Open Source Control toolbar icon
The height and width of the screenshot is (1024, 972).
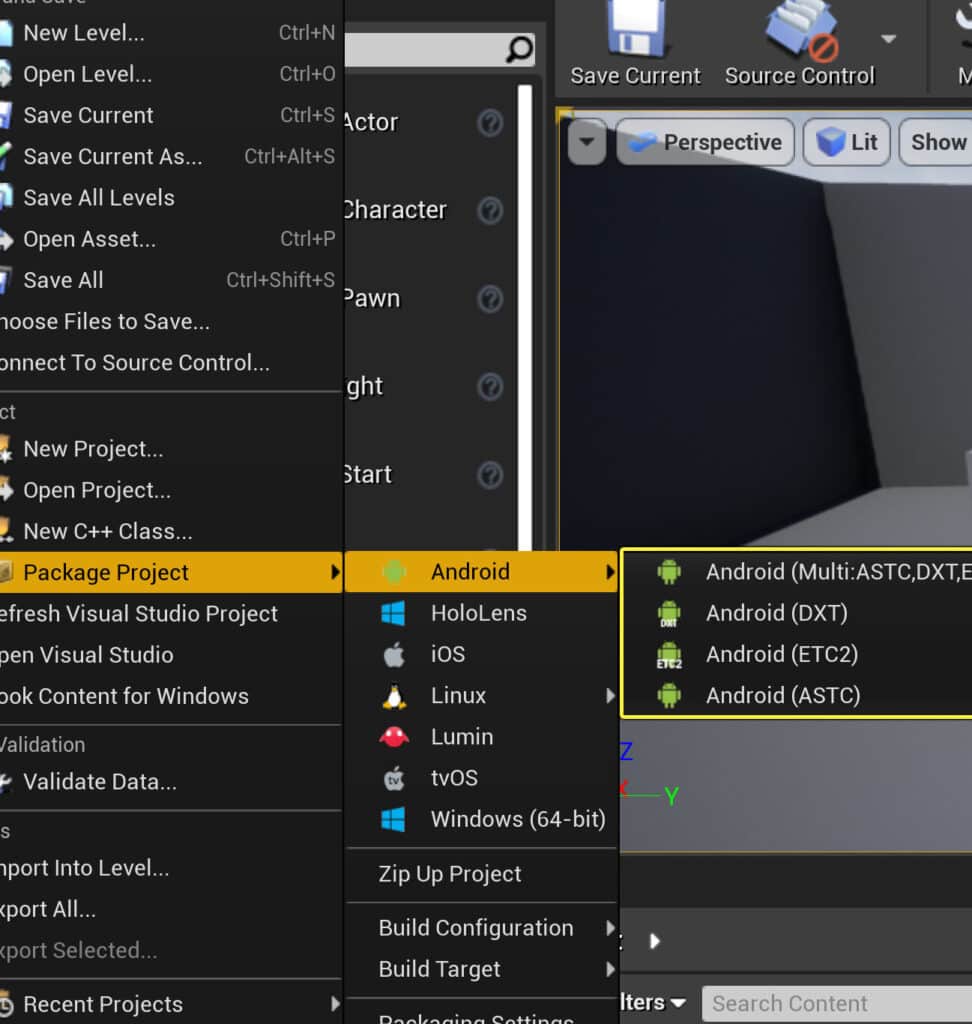click(x=799, y=30)
